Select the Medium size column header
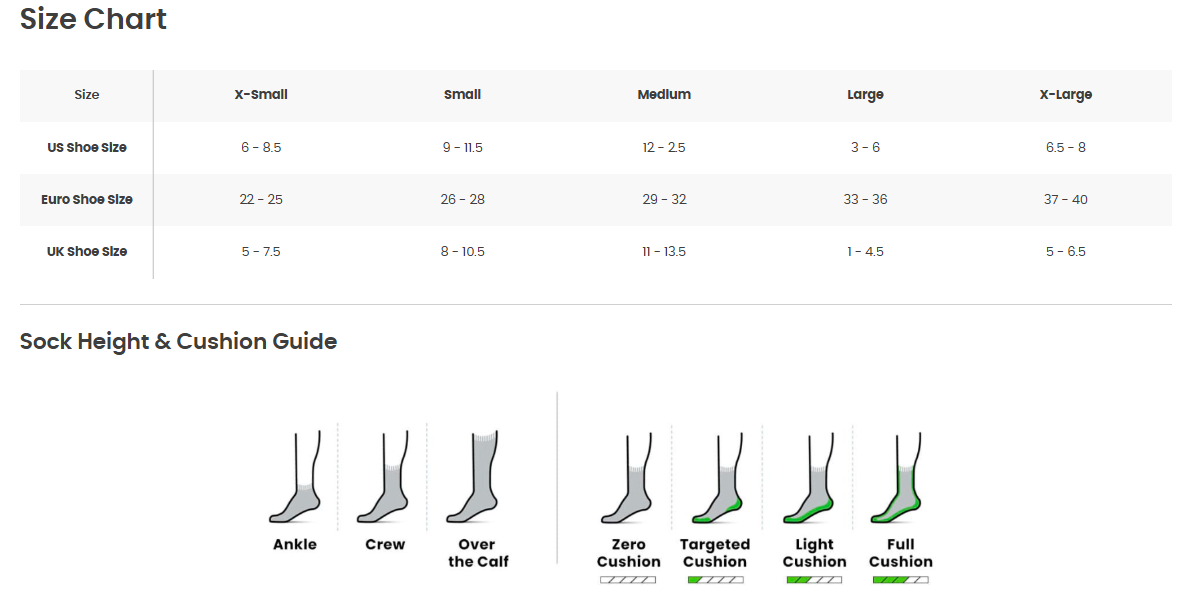 [x=664, y=95]
